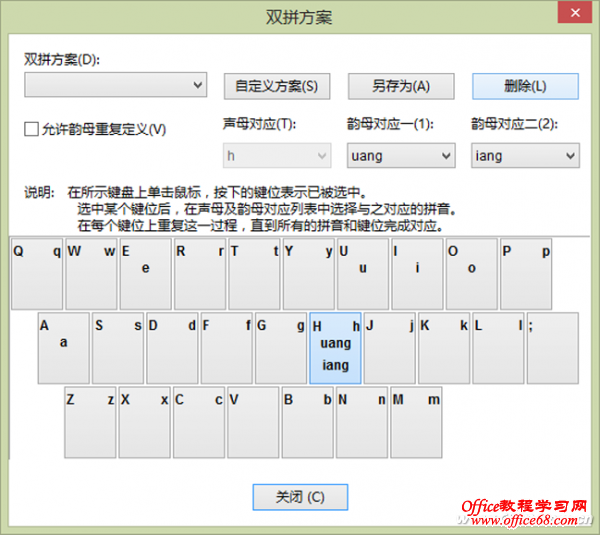Select the Z key on keyboard

click(x=90, y=422)
